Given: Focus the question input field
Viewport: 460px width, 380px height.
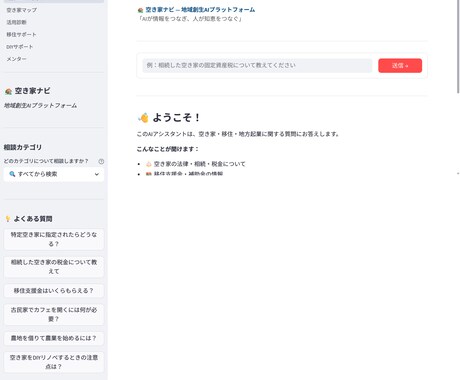Looking at the screenshot, I should (x=257, y=66).
